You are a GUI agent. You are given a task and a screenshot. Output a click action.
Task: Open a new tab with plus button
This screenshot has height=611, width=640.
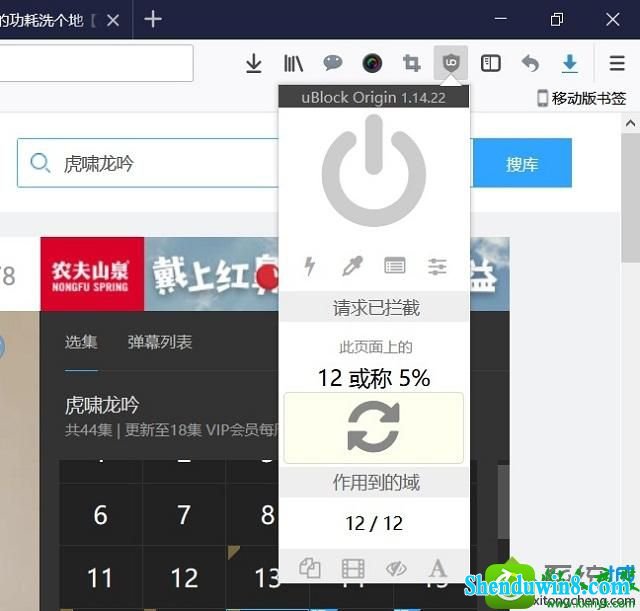tap(153, 19)
